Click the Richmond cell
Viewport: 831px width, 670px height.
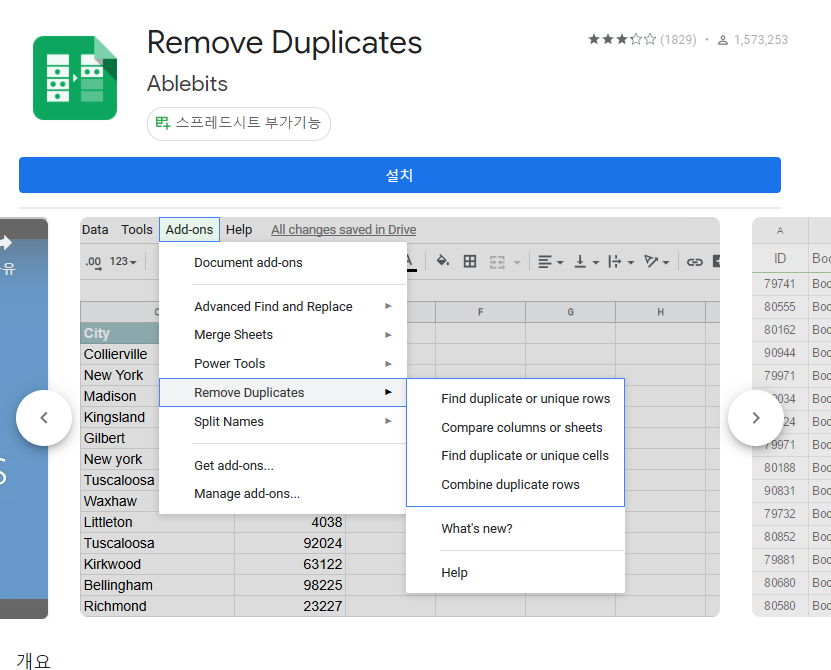[x=157, y=606]
